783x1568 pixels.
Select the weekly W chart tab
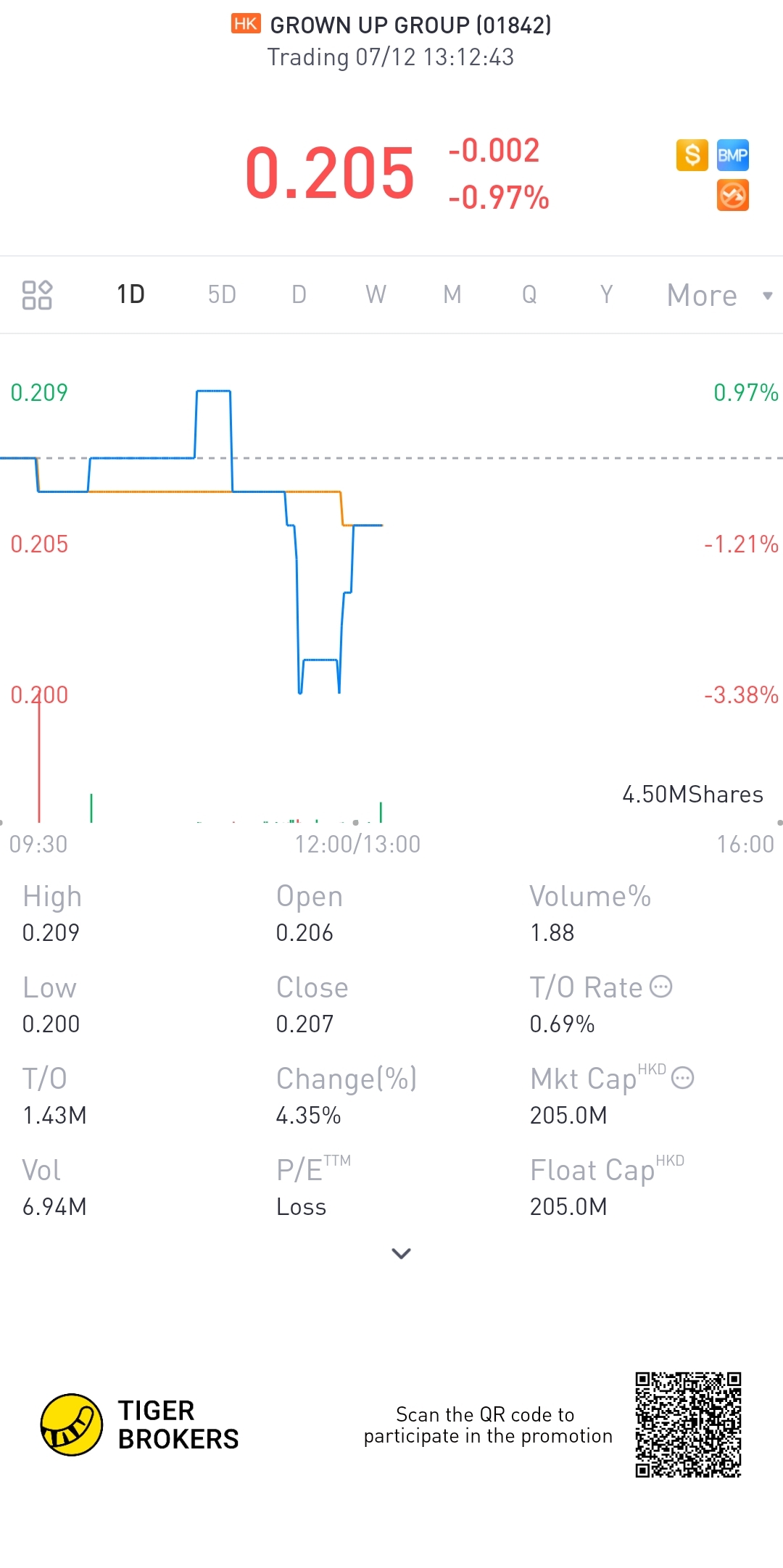(376, 295)
